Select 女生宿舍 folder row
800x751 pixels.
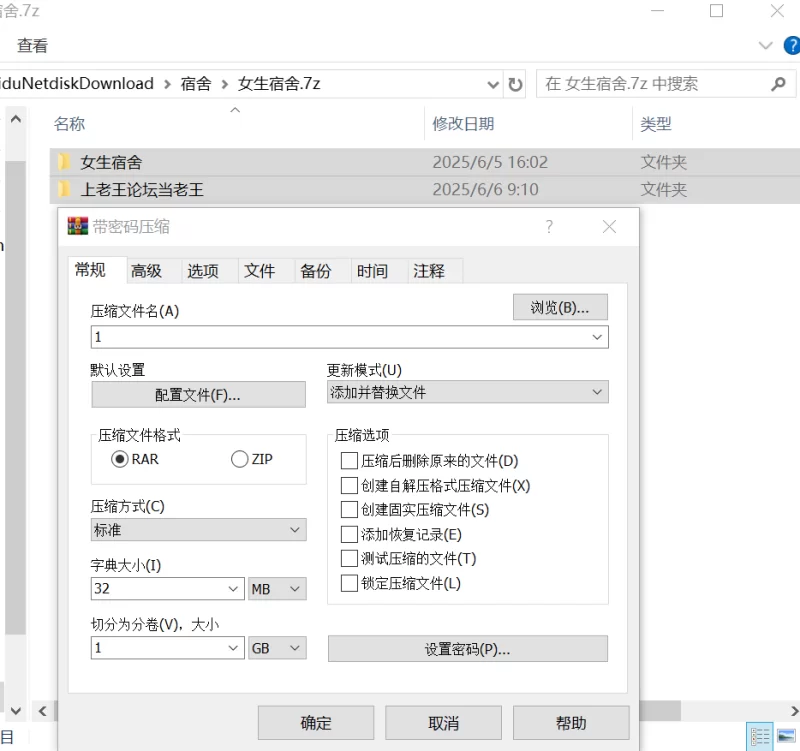tap(424, 162)
